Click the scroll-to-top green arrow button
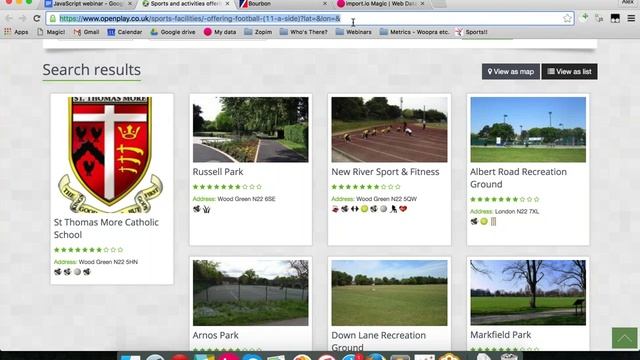Image resolution: width=640 pixels, height=360 pixels. pos(624,338)
